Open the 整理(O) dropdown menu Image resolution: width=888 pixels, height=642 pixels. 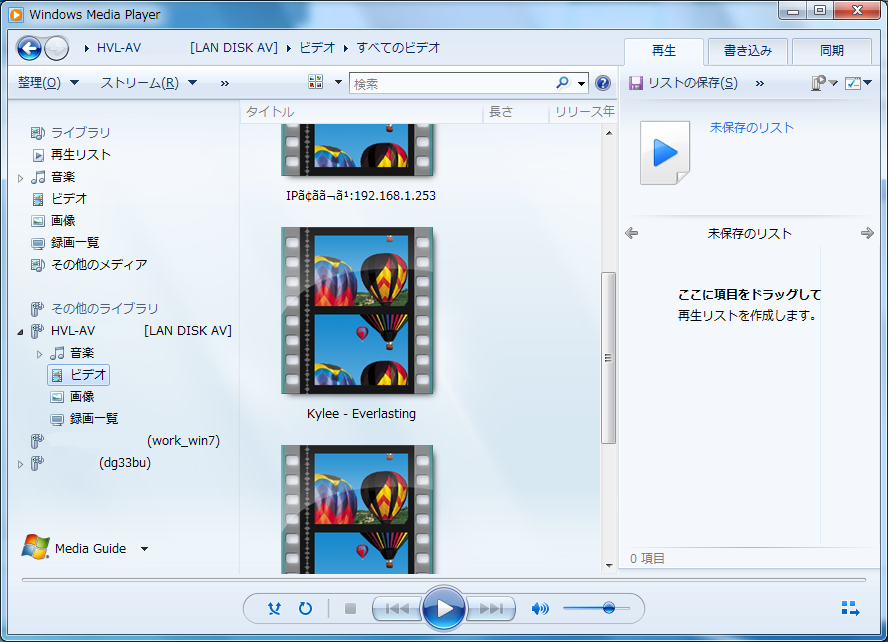pos(48,83)
